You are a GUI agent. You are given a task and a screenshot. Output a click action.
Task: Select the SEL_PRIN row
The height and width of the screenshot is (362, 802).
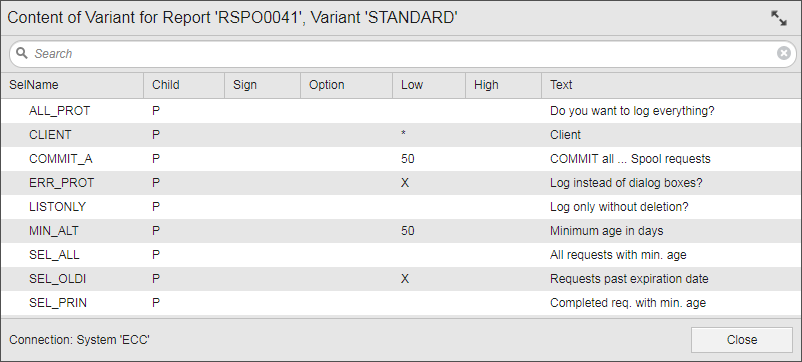[401, 303]
